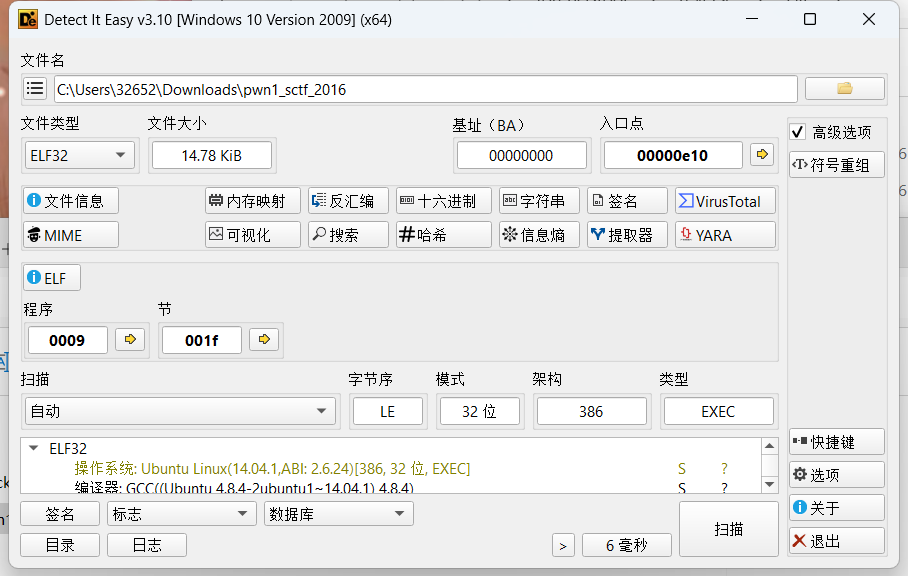This screenshot has width=908, height=576.
Task: Open 扫描 mode 自动 dropdown
Action: point(180,411)
